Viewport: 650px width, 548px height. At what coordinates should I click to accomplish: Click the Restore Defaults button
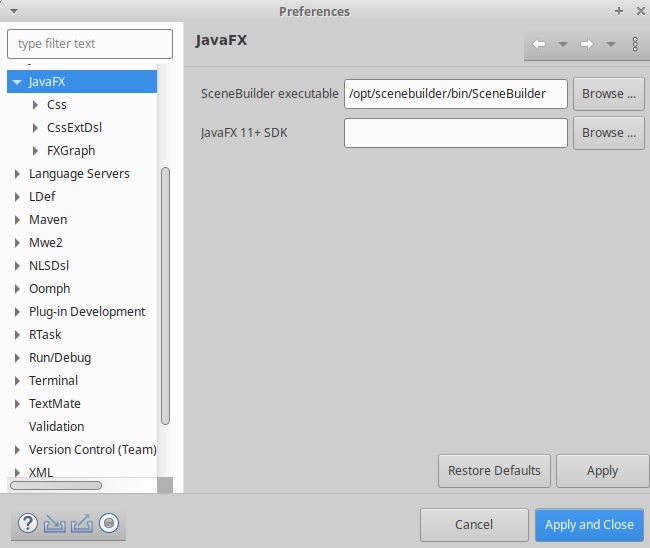(x=494, y=471)
